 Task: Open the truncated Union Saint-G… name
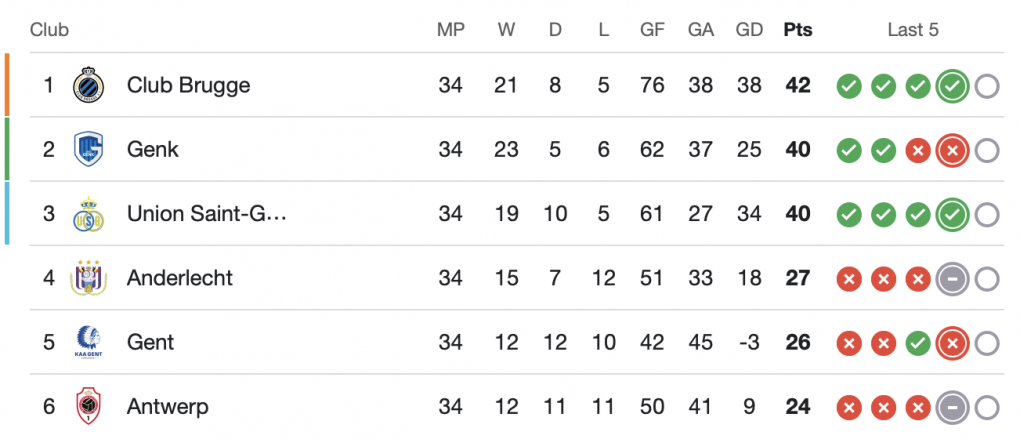(207, 213)
